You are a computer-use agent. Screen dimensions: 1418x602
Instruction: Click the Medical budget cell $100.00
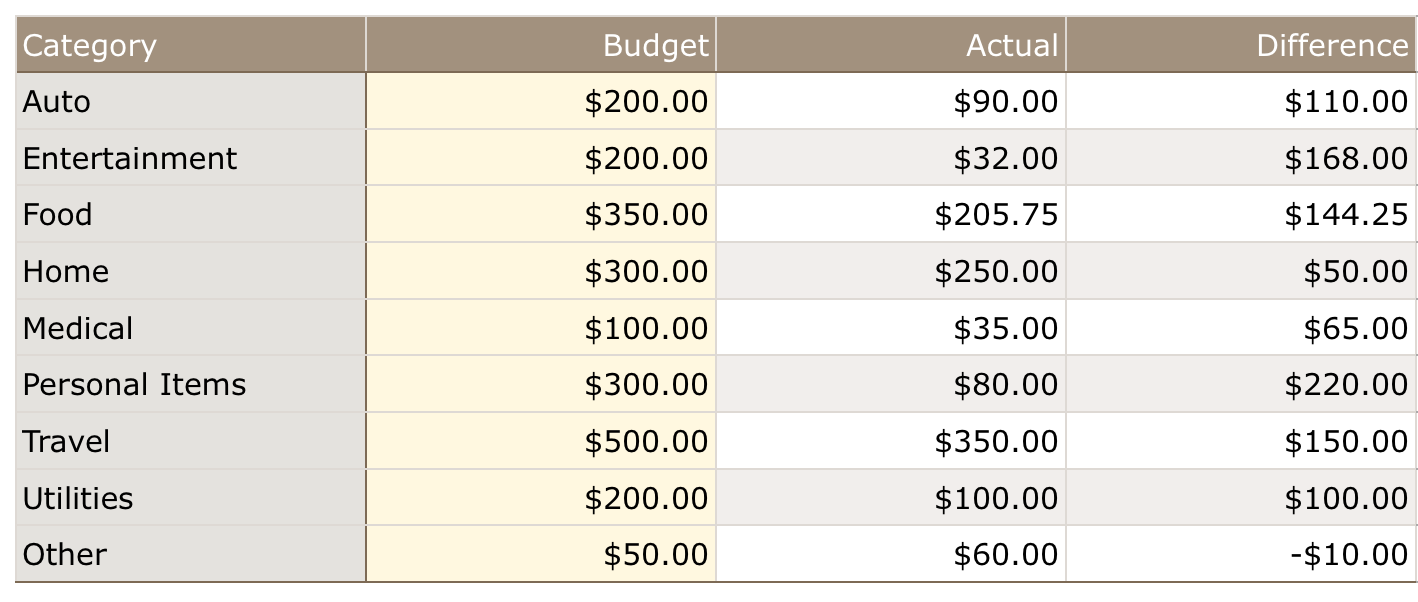point(541,328)
